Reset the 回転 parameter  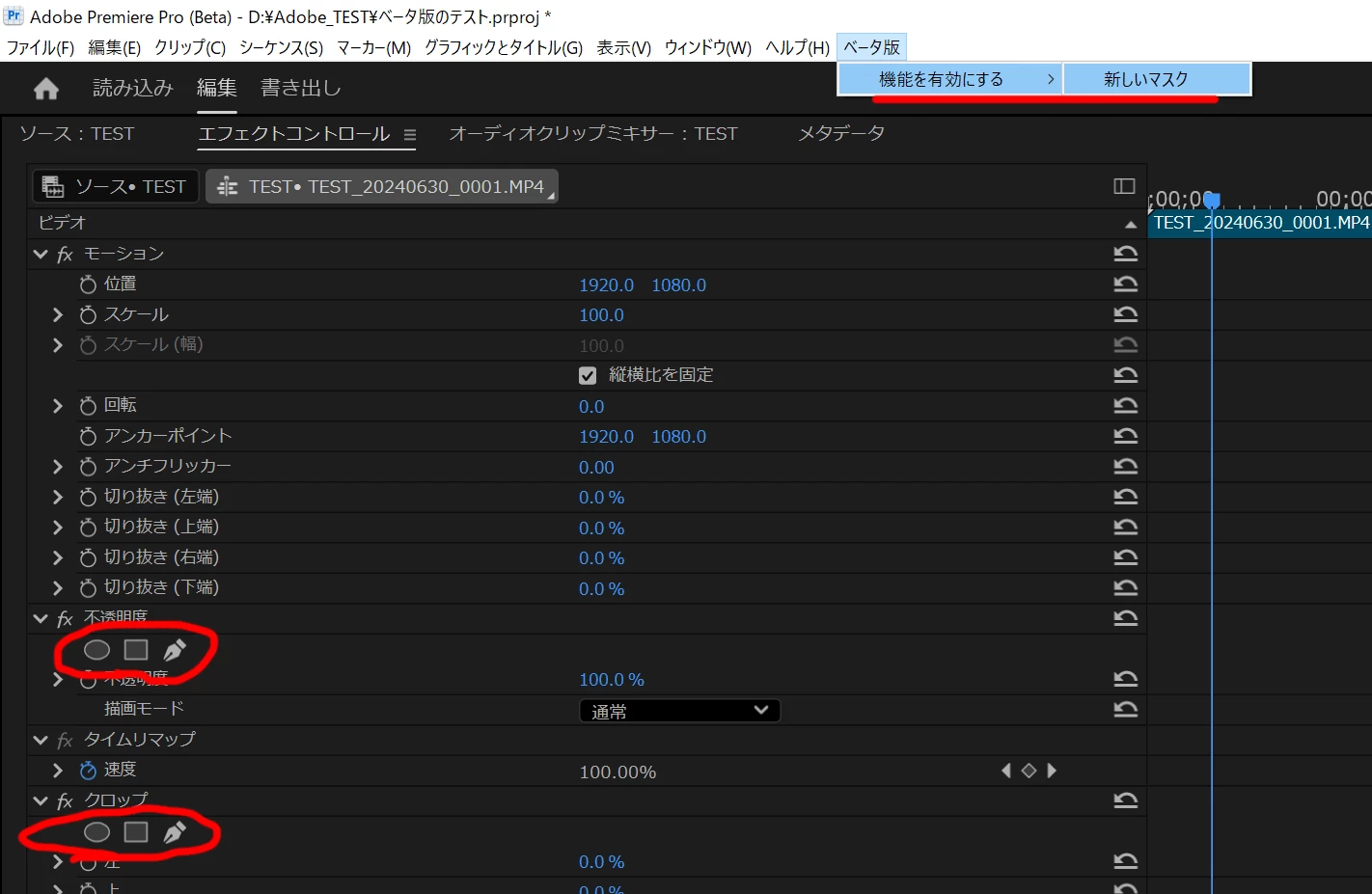pyautogui.click(x=1125, y=405)
